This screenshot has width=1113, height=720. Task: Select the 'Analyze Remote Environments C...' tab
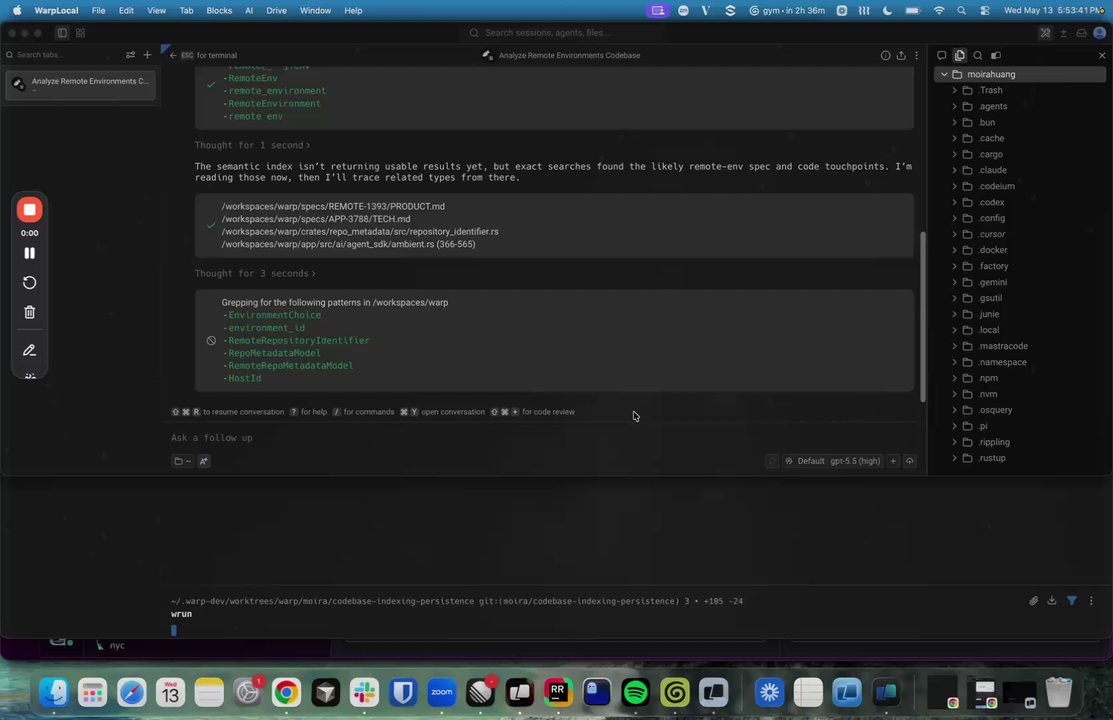pos(80,84)
